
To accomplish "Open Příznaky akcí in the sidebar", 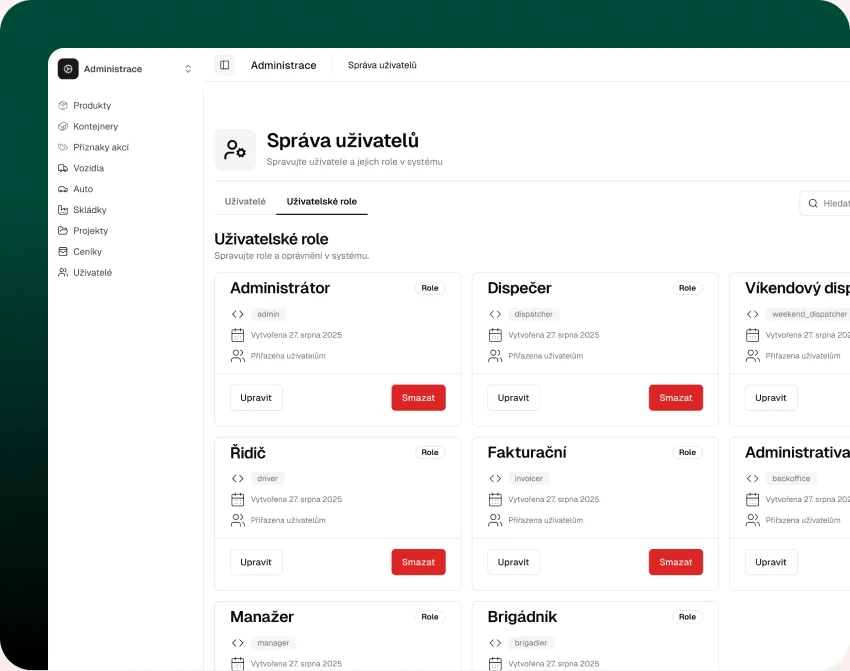I will click(x=93, y=147).
